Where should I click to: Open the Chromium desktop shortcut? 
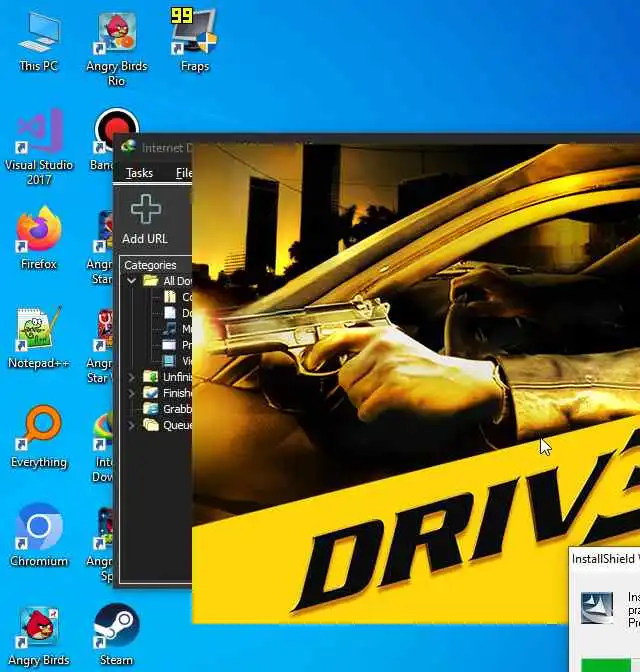pyautogui.click(x=39, y=536)
